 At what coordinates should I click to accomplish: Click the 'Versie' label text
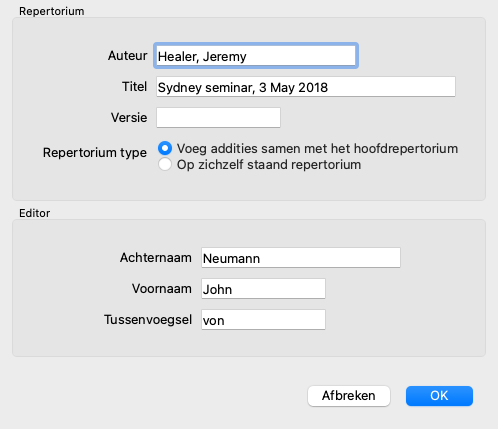click(x=129, y=118)
